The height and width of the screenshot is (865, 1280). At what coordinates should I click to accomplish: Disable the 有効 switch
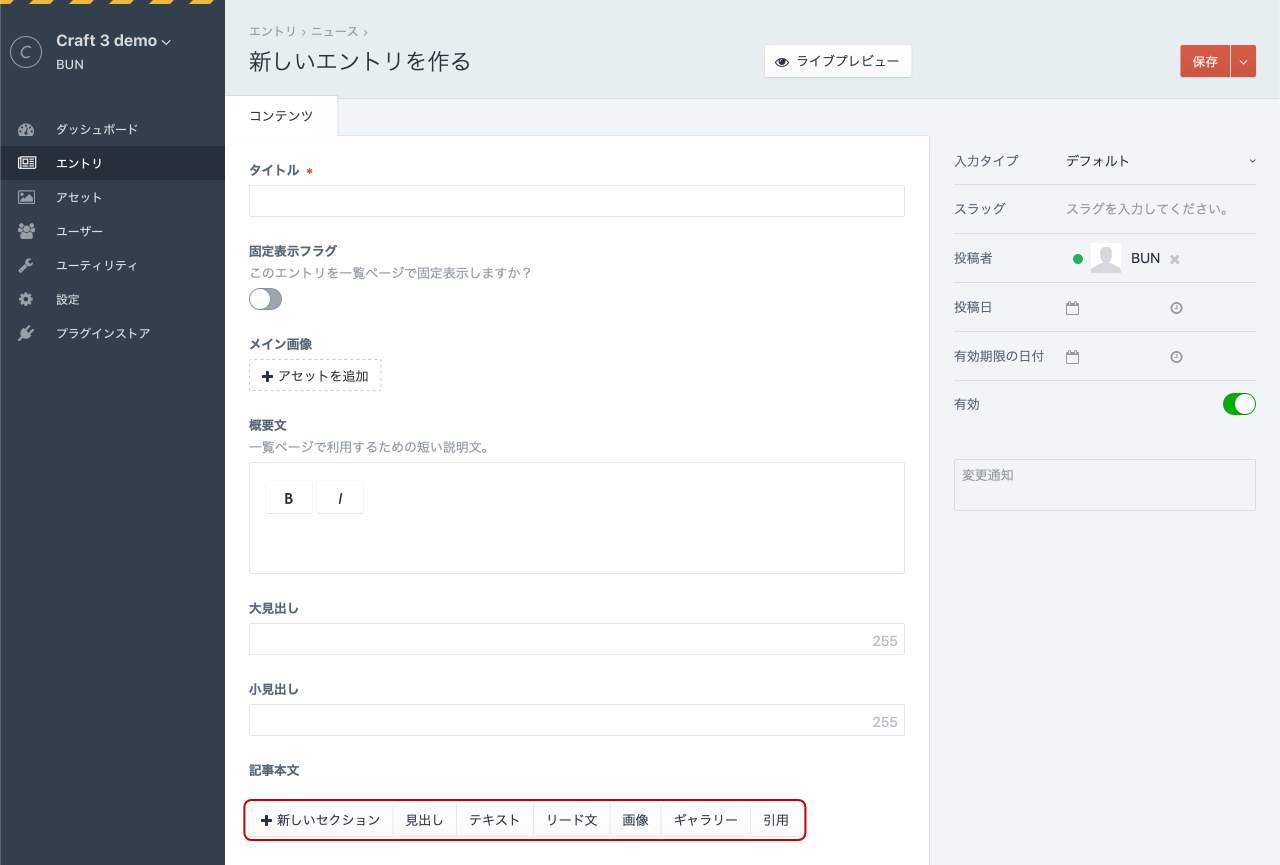(1239, 404)
